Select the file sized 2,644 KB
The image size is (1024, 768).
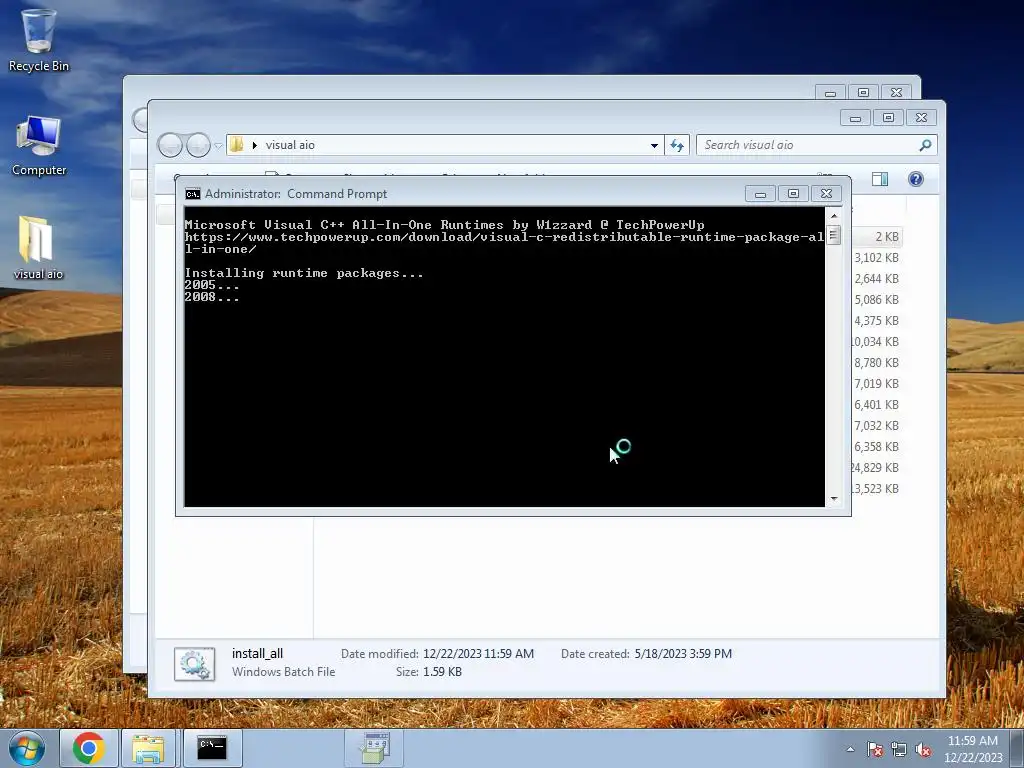(x=876, y=279)
